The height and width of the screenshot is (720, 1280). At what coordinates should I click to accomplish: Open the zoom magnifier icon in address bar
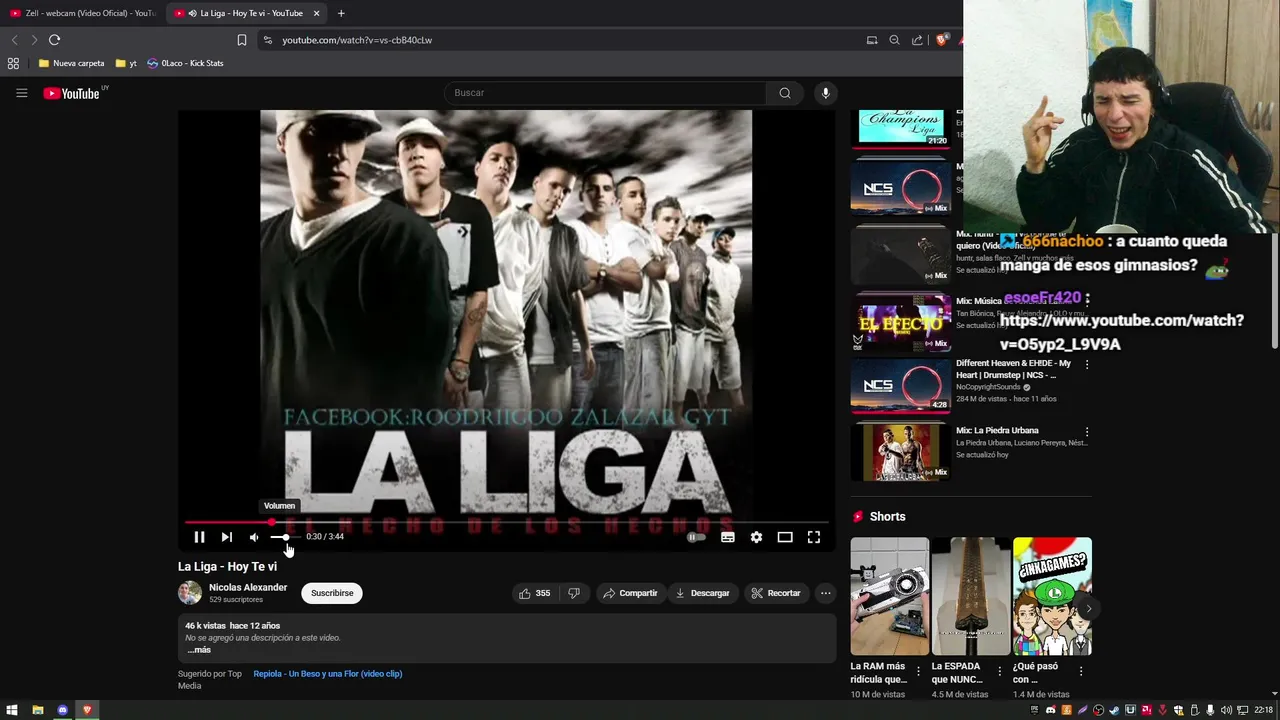click(894, 40)
